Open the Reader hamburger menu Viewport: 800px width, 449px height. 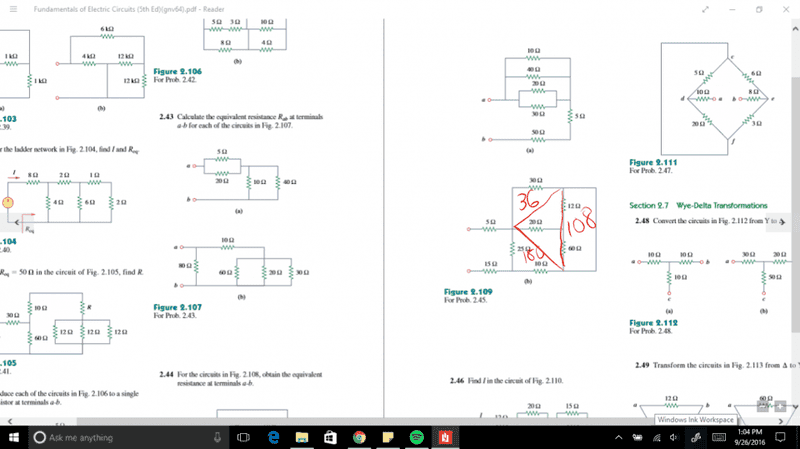(13, 9)
